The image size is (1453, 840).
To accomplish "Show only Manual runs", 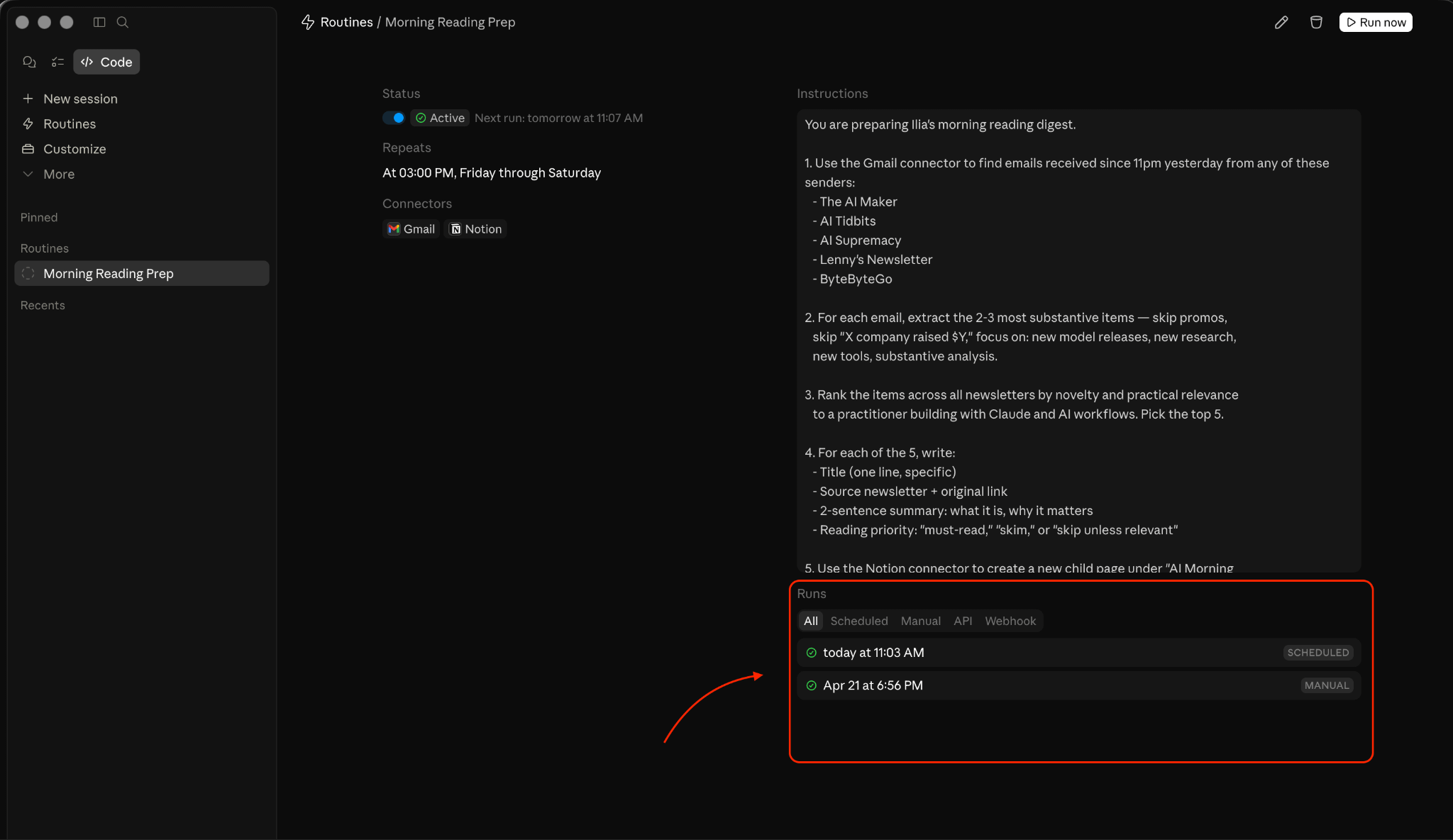I will 921,621.
